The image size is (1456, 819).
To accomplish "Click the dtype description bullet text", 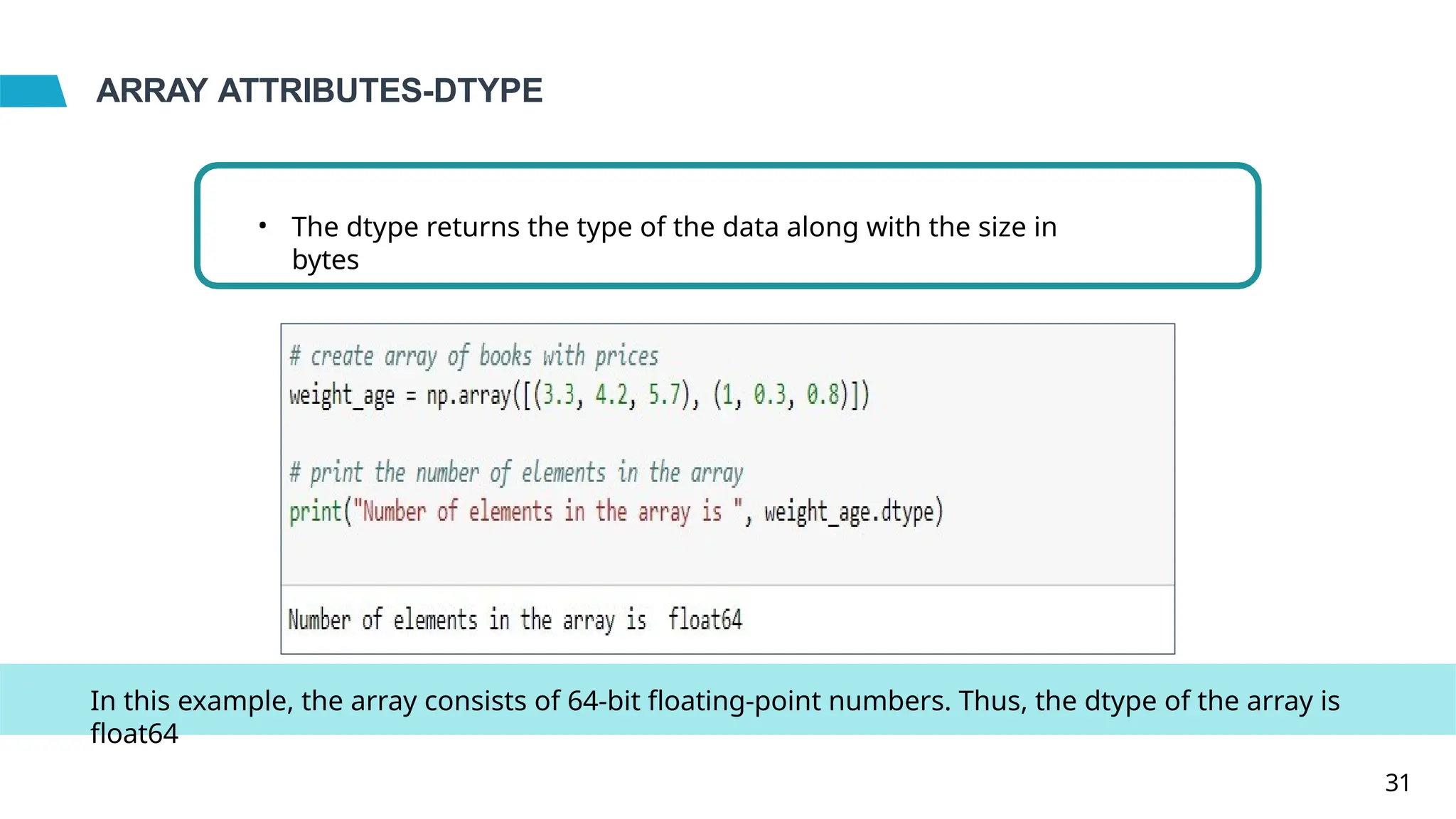I will point(673,227).
